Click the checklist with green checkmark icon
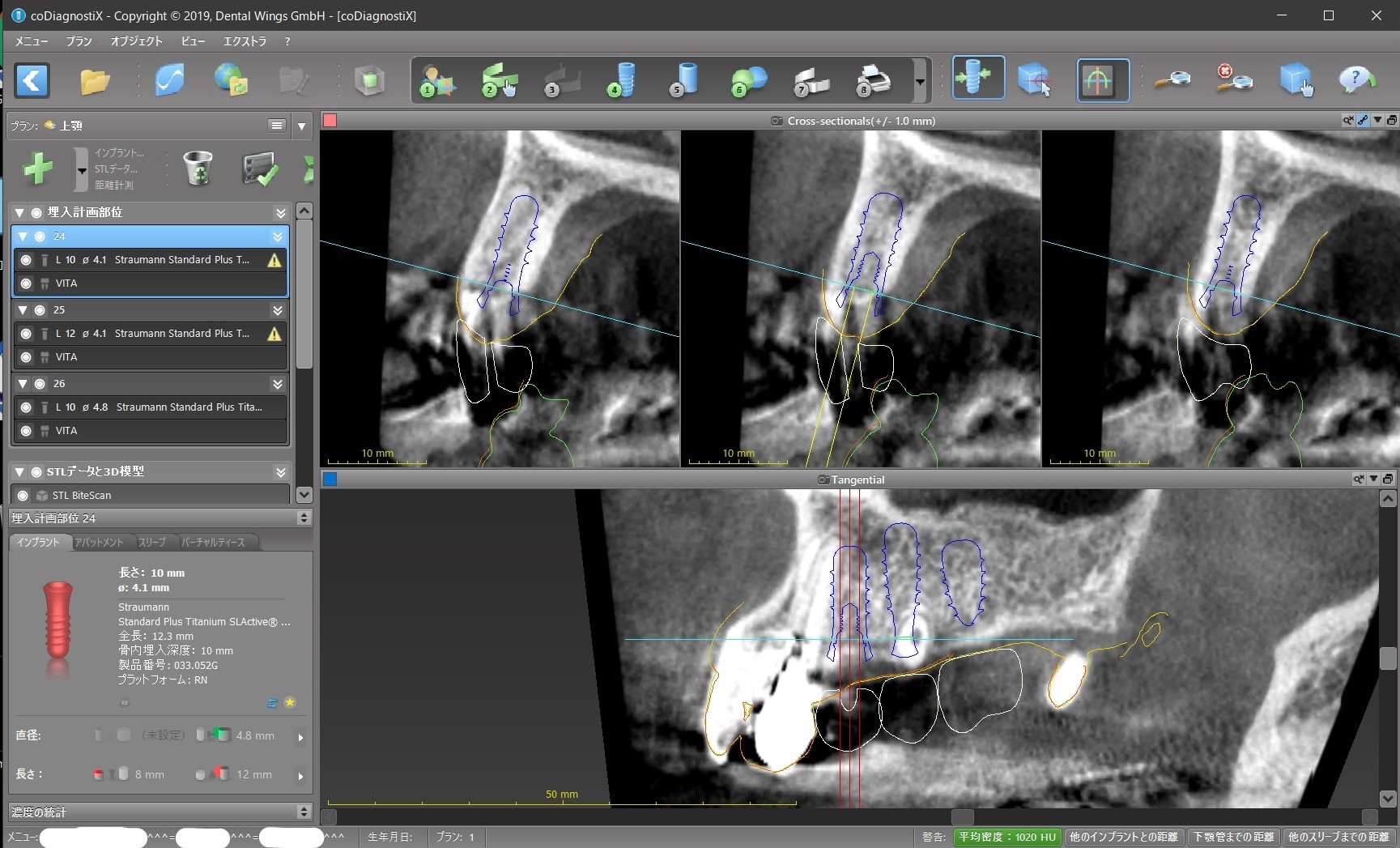The image size is (1400, 848). [x=261, y=168]
